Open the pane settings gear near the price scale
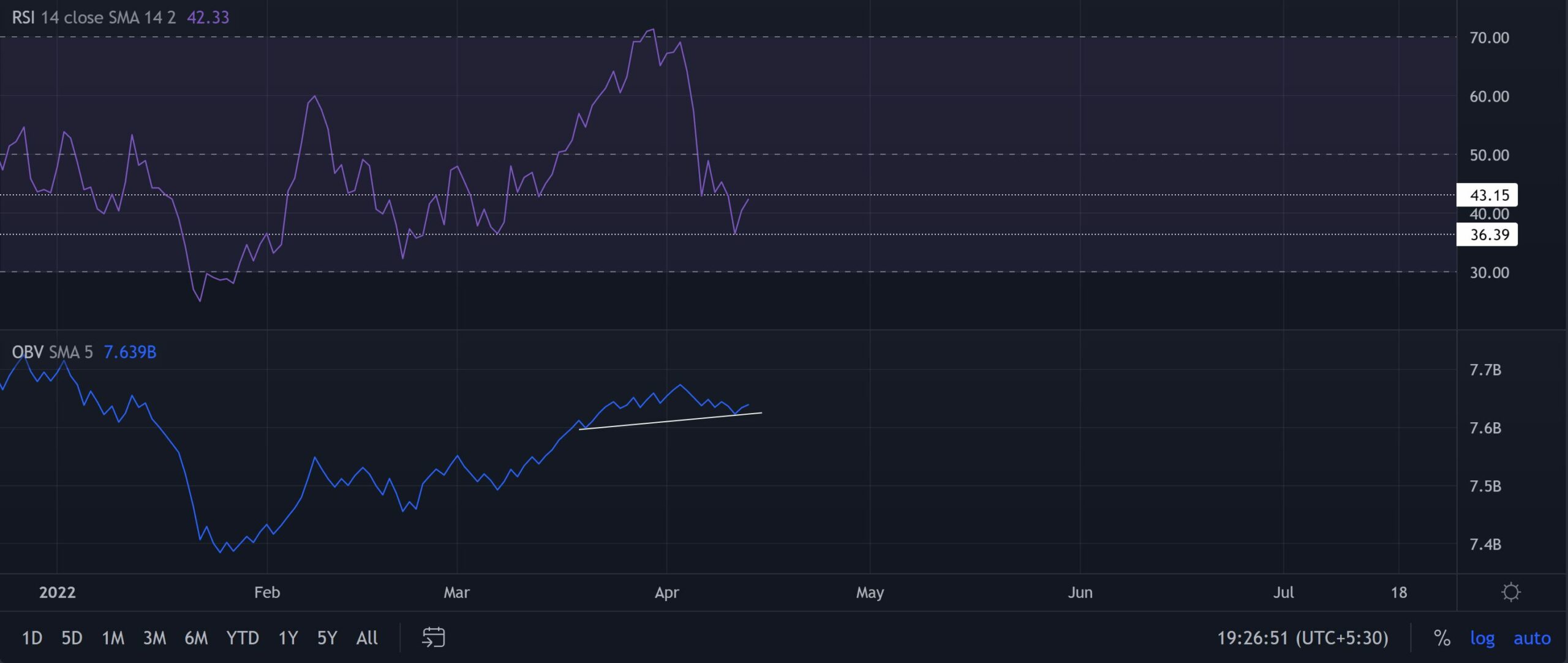The image size is (1568, 663). tap(1512, 593)
